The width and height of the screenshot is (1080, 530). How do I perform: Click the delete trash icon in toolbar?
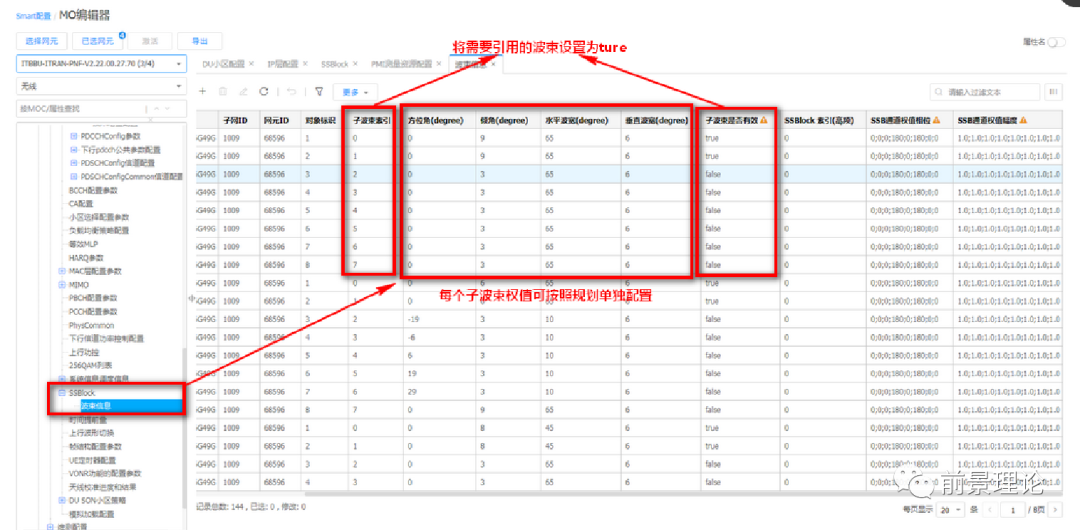[x=223, y=91]
